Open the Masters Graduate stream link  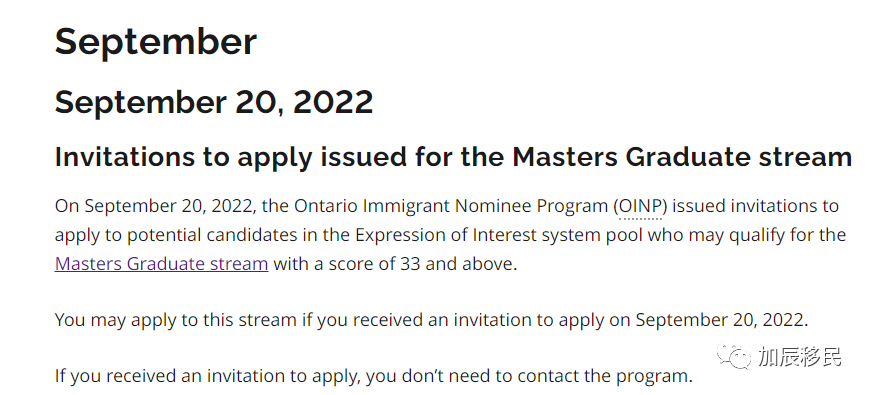161,264
